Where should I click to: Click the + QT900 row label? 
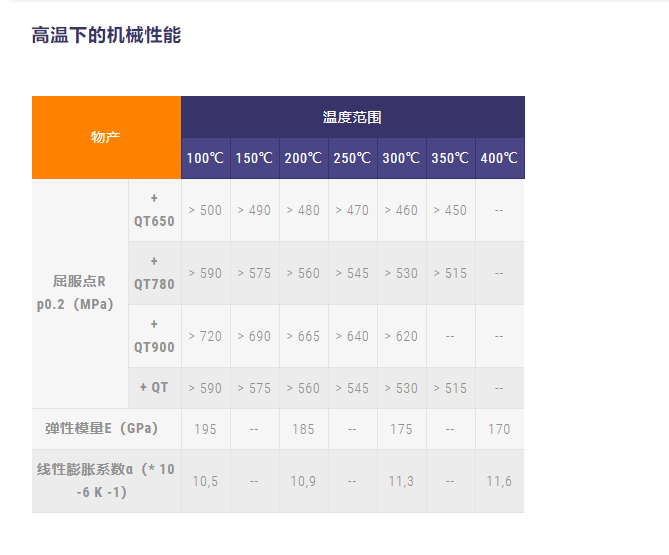(154, 336)
